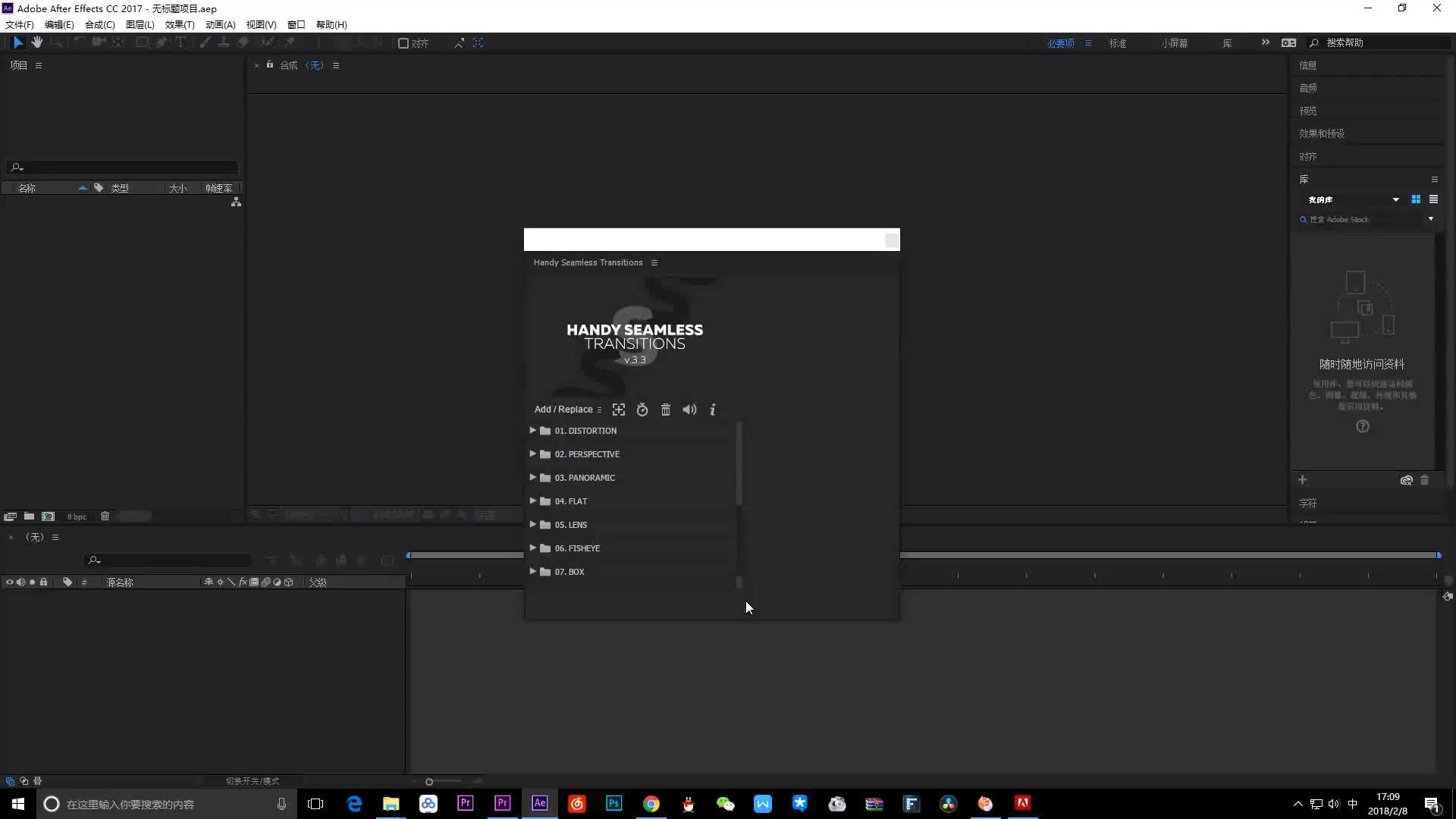Viewport: 1456px width, 819px height.
Task: Expand the 信息 panel
Action: tap(1307, 65)
